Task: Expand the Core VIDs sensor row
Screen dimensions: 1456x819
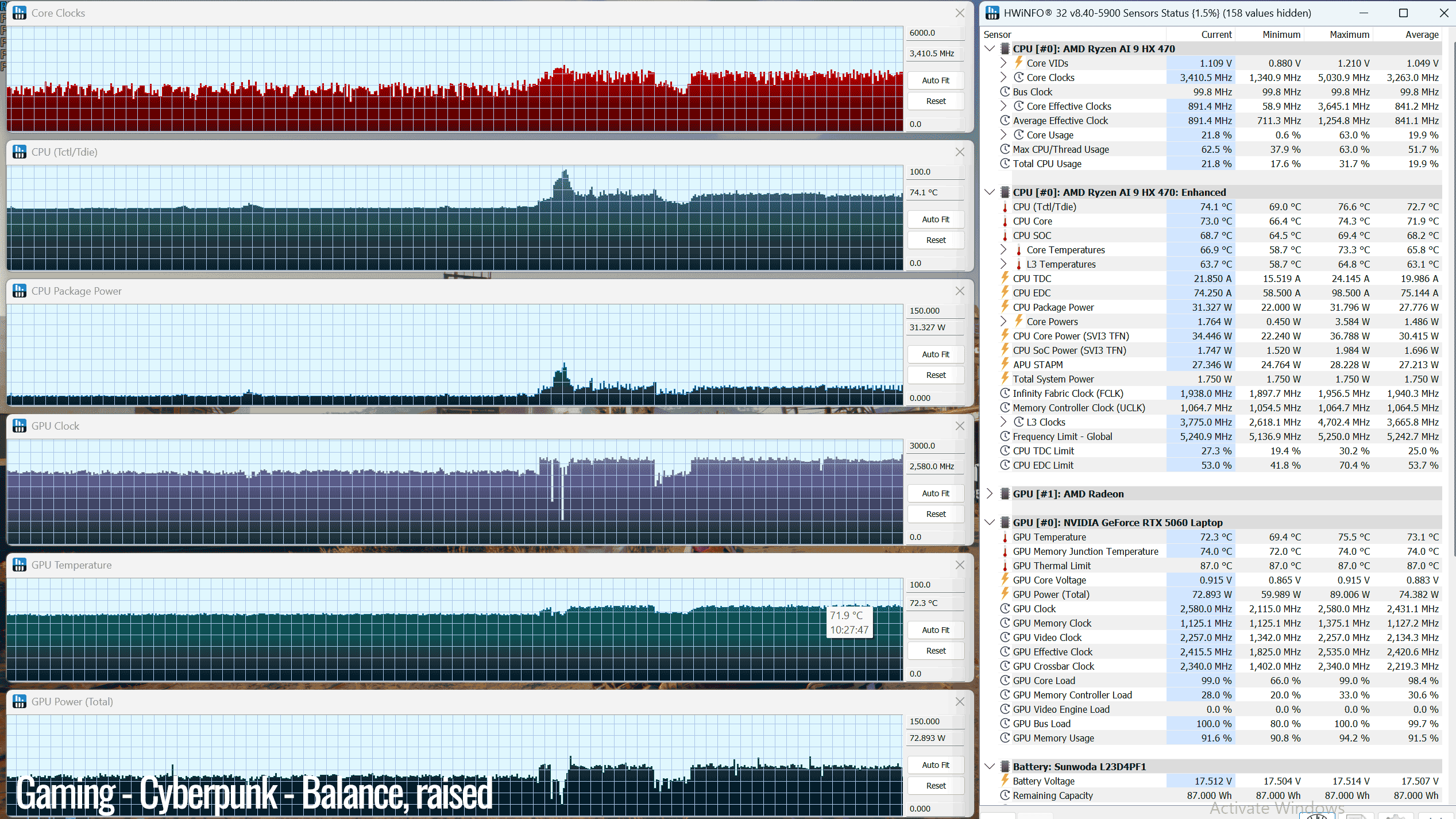Action: (1003, 63)
